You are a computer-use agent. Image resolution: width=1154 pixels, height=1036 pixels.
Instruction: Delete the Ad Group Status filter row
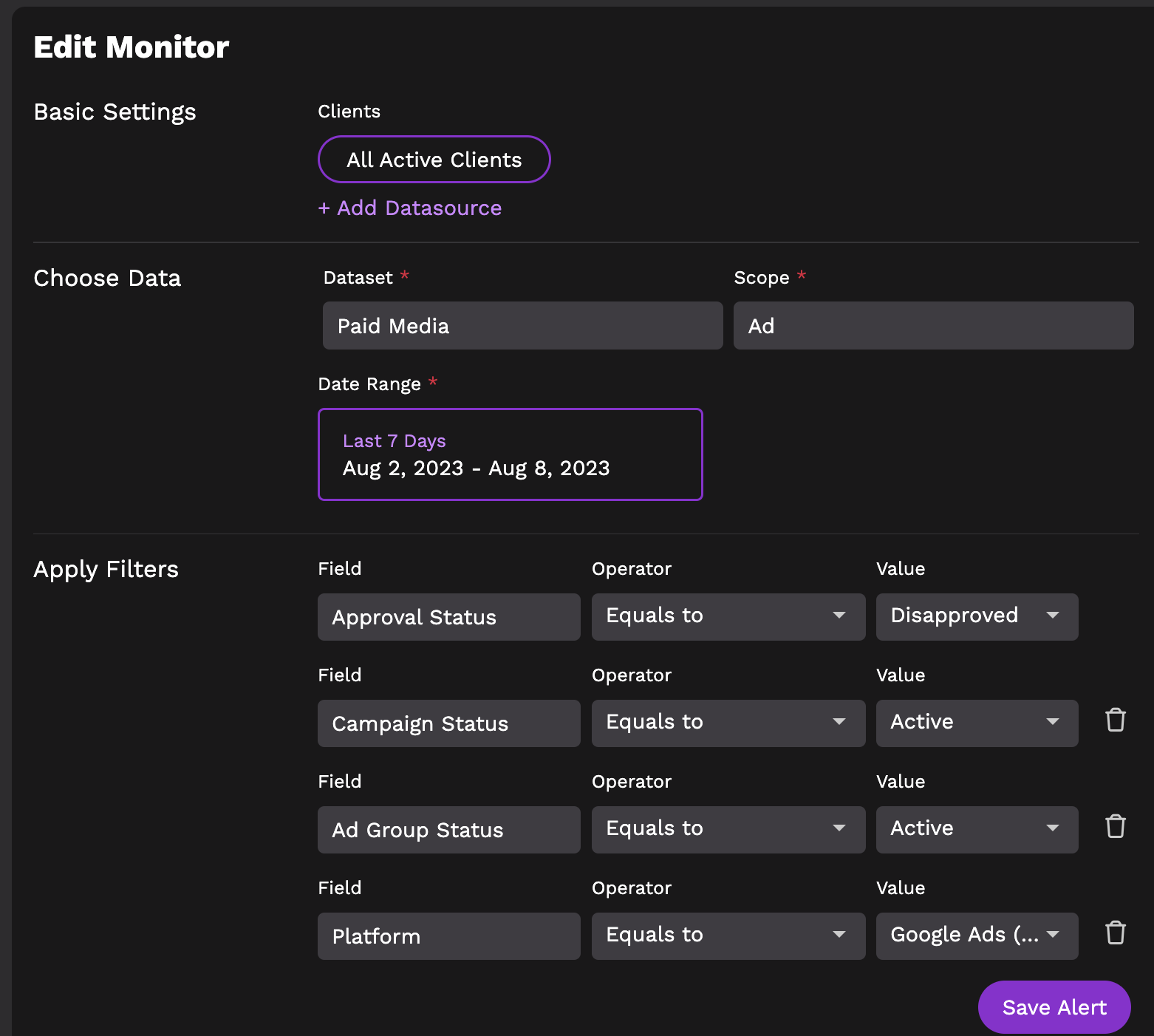1115,826
